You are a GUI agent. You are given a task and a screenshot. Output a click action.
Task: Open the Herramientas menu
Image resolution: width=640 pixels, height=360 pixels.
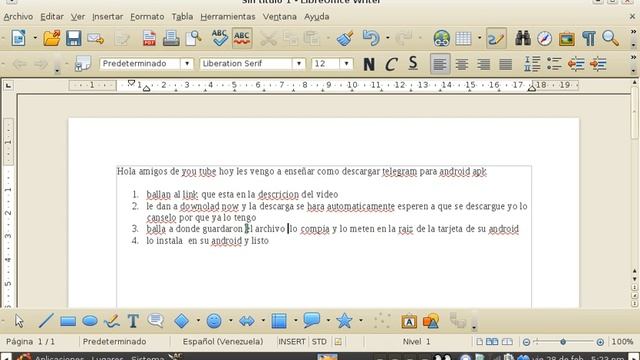(228, 17)
